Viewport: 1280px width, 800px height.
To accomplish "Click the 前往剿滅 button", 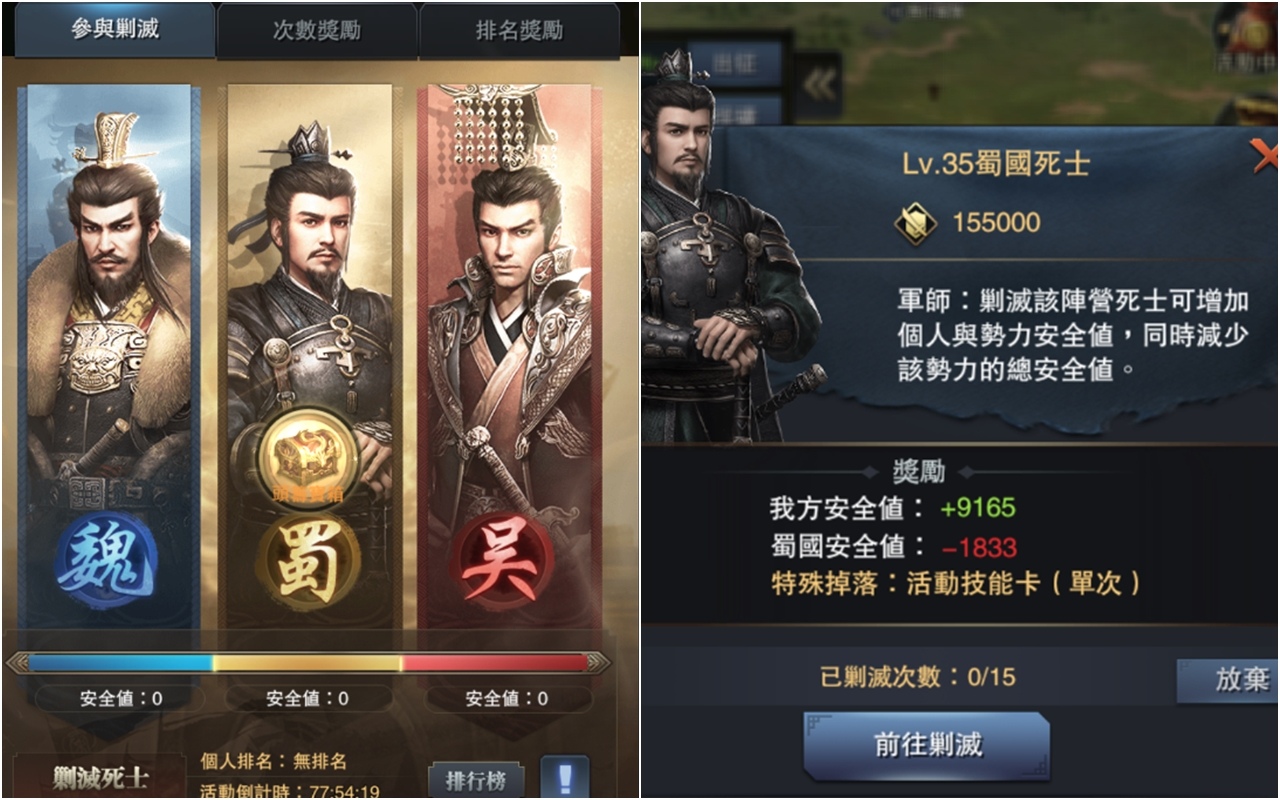I will 927,746.
